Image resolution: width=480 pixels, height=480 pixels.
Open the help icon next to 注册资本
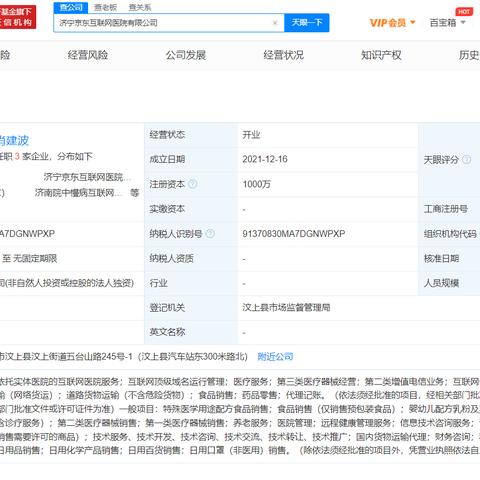192,184
